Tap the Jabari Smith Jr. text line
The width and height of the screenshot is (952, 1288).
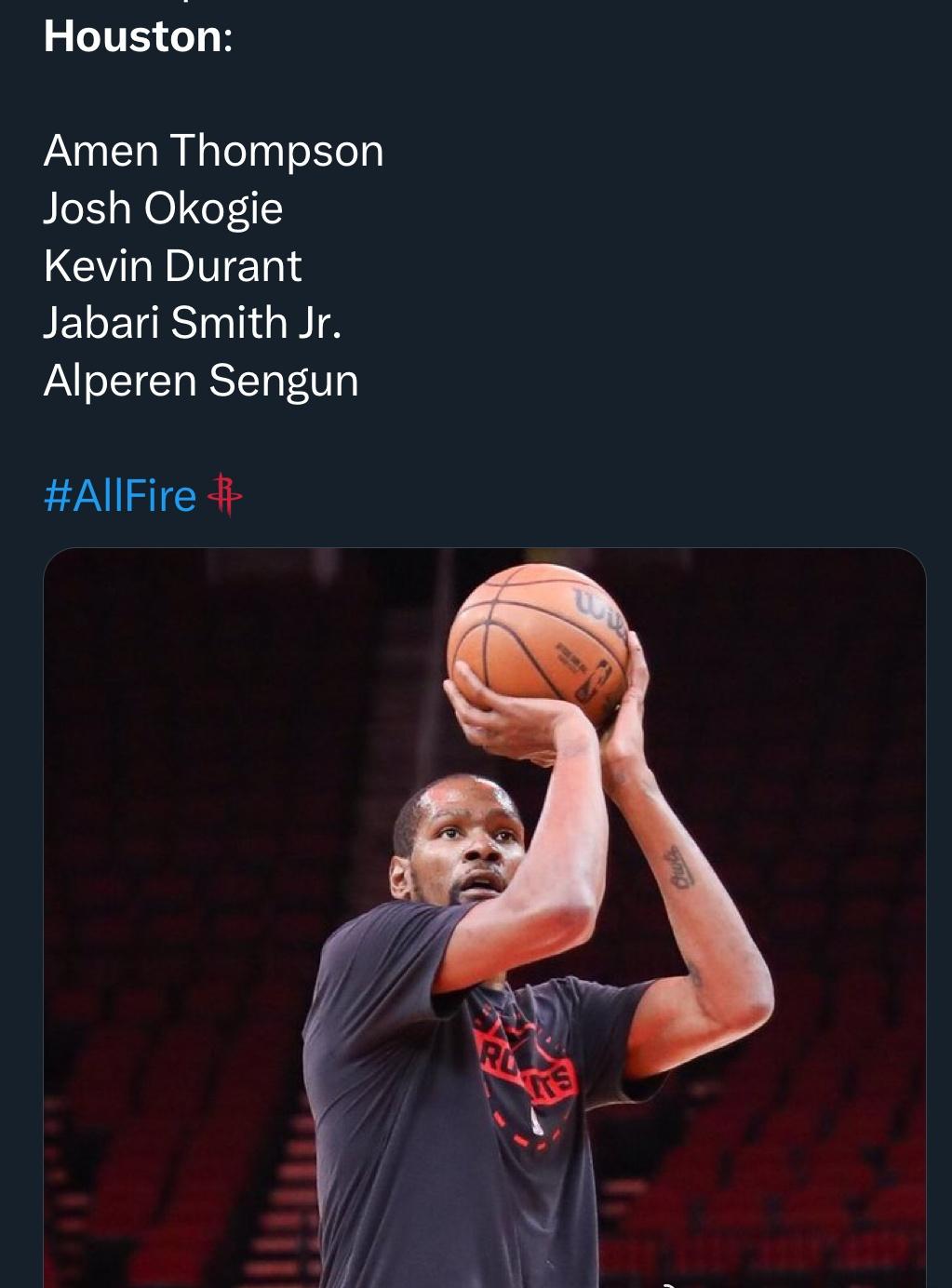pyautogui.click(x=192, y=322)
